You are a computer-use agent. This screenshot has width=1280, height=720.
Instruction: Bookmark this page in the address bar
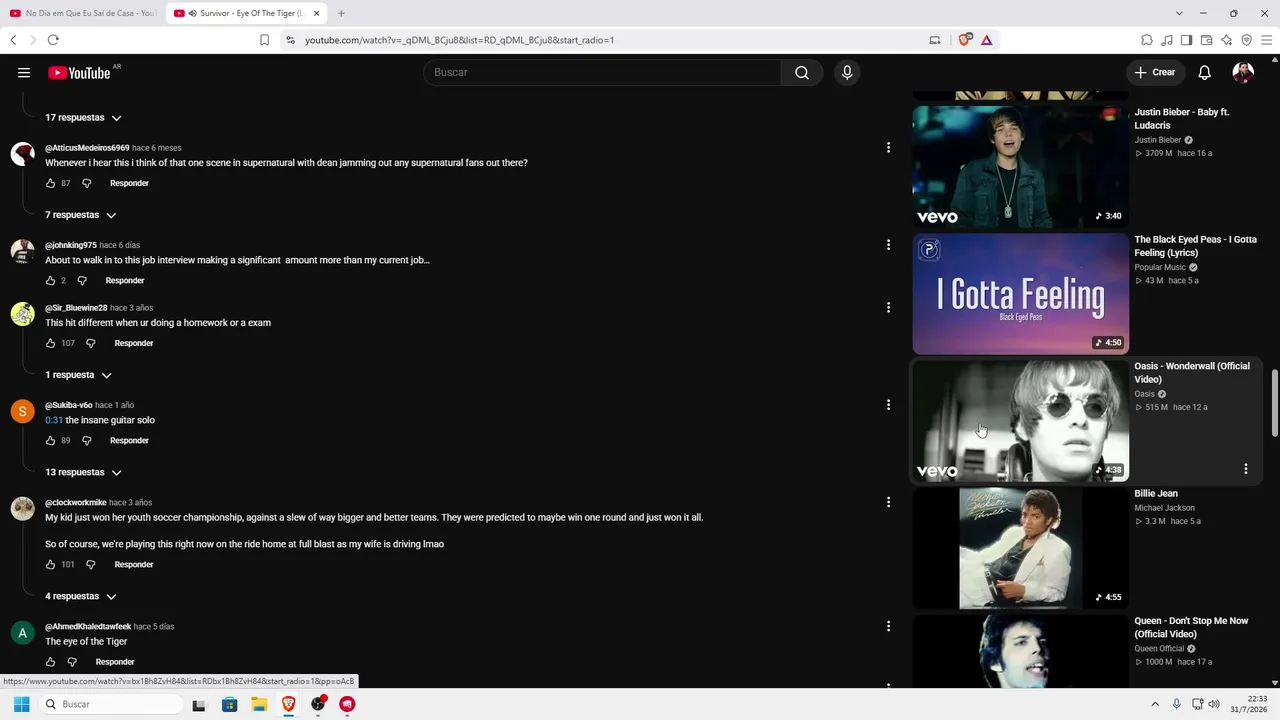tap(264, 40)
